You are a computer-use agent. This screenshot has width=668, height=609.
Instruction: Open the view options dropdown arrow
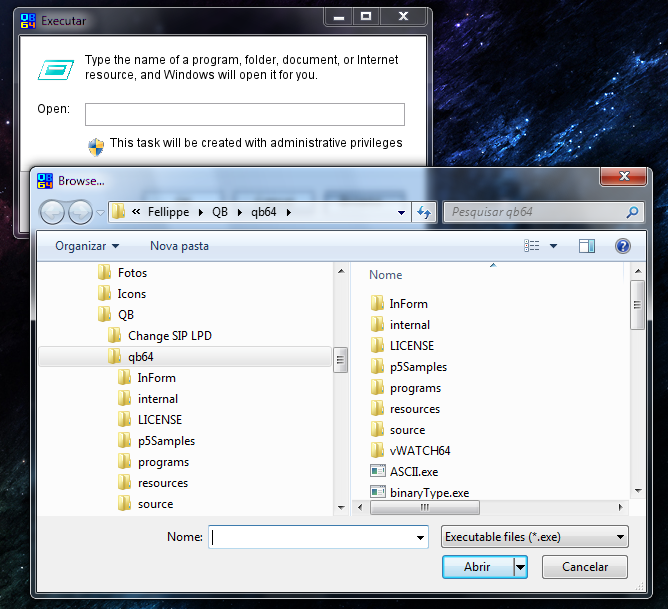[x=554, y=246]
